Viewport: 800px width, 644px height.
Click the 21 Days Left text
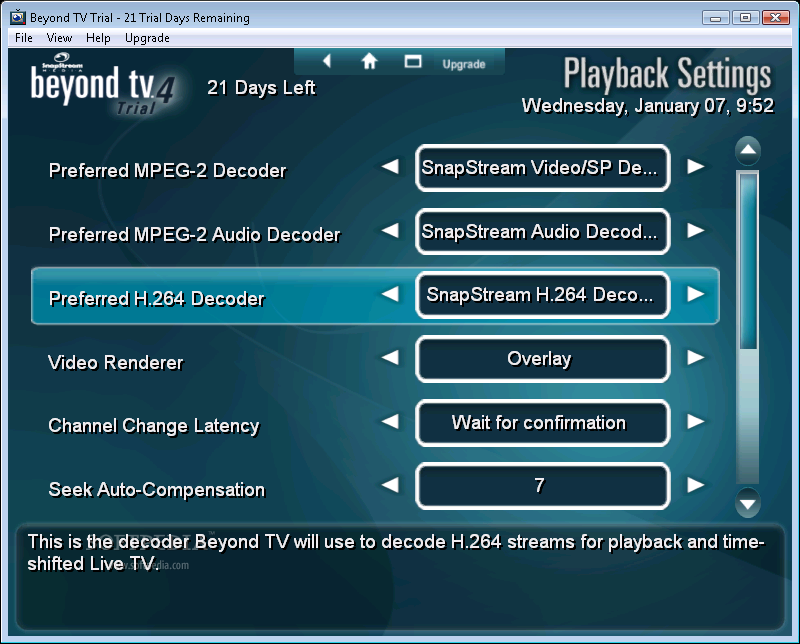[261, 88]
